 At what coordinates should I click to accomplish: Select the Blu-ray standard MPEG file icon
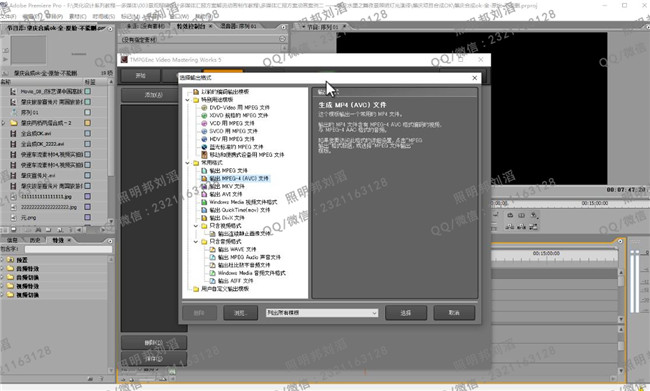204,147
